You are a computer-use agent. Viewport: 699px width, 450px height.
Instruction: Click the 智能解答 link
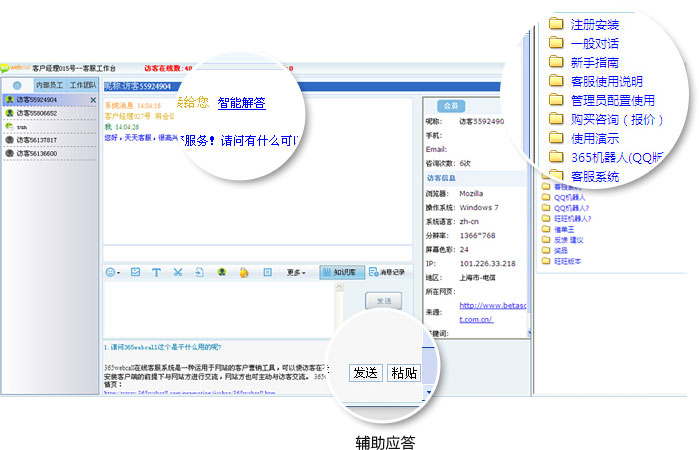tap(241, 102)
